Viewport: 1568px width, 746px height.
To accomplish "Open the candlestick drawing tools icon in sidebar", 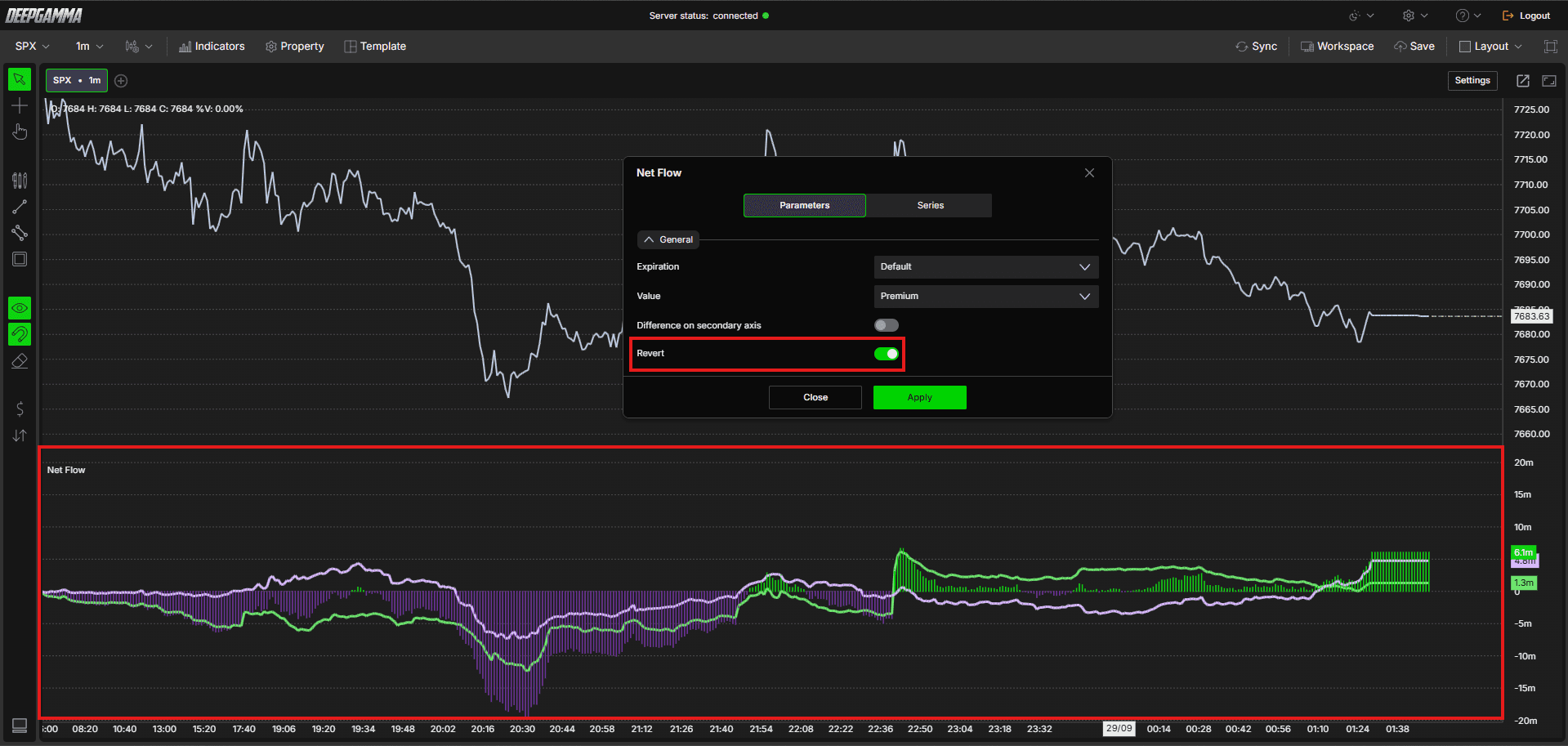I will click(x=20, y=180).
